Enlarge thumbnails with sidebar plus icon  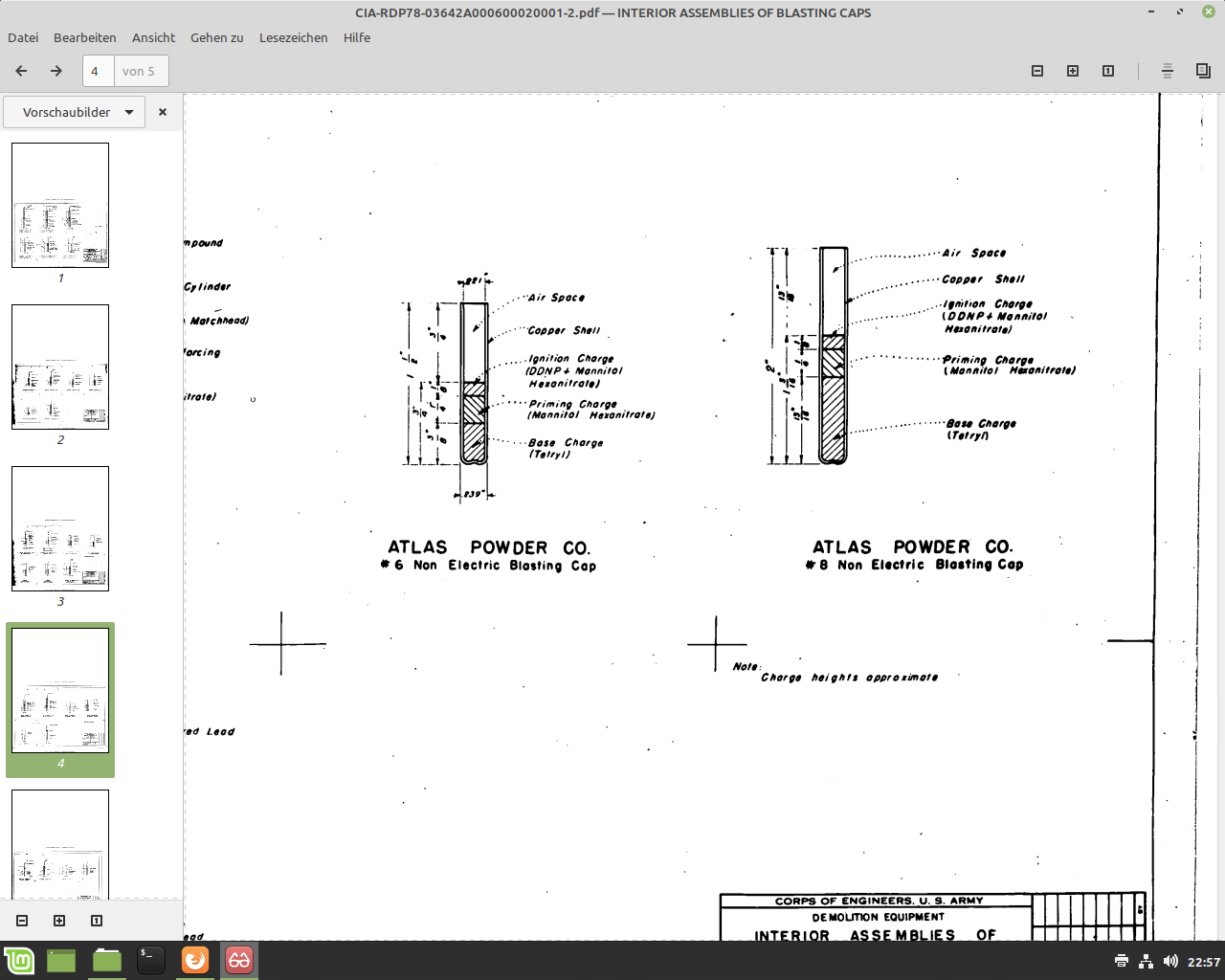pyautogui.click(x=59, y=921)
